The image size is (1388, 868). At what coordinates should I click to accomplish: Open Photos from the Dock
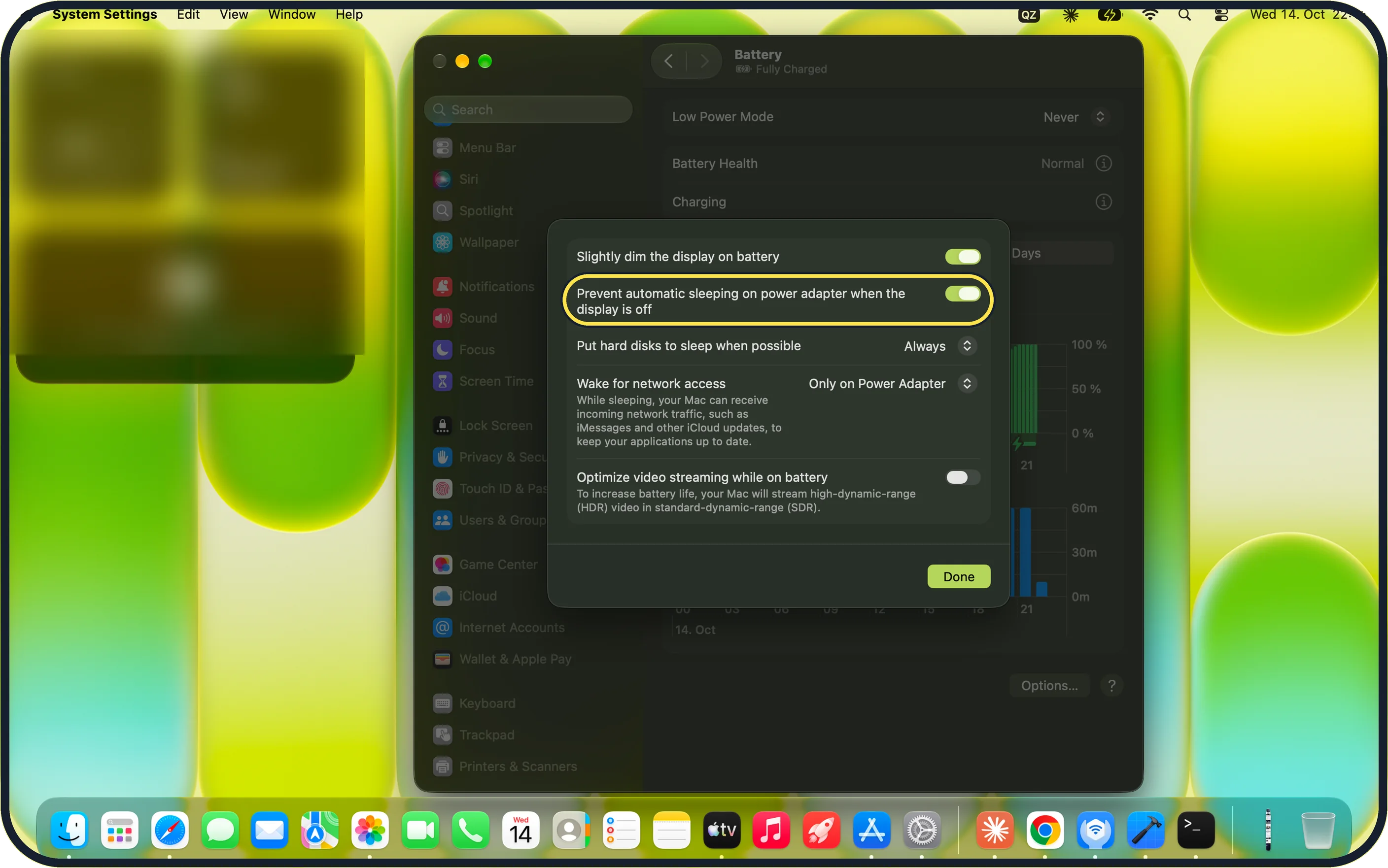point(370,830)
